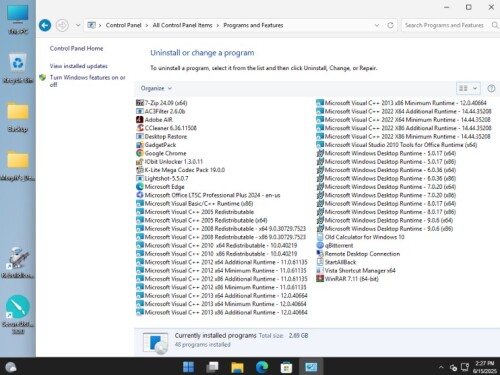The width and height of the screenshot is (500, 375).
Task: Click the Search Programs and Features box
Action: 447,25
